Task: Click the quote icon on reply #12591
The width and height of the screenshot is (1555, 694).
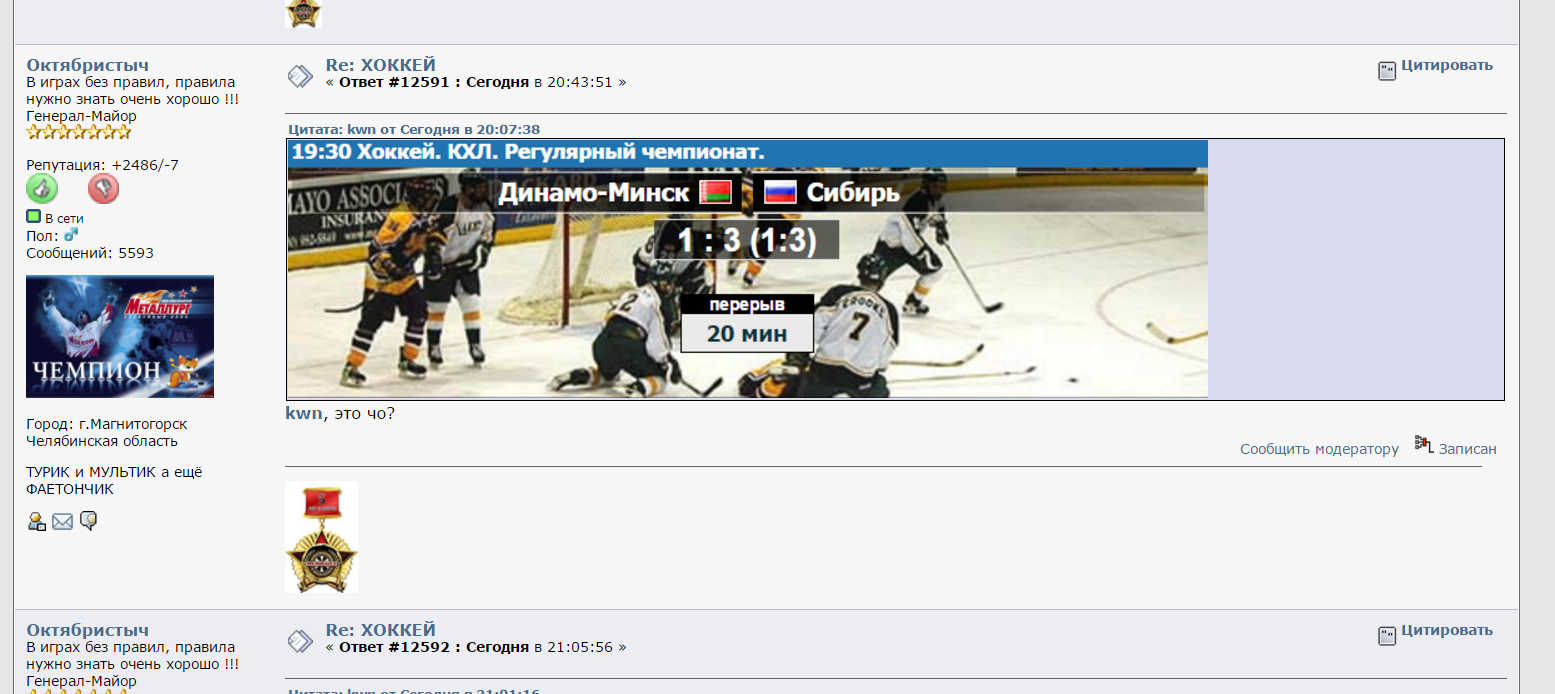Action: pos(1387,70)
